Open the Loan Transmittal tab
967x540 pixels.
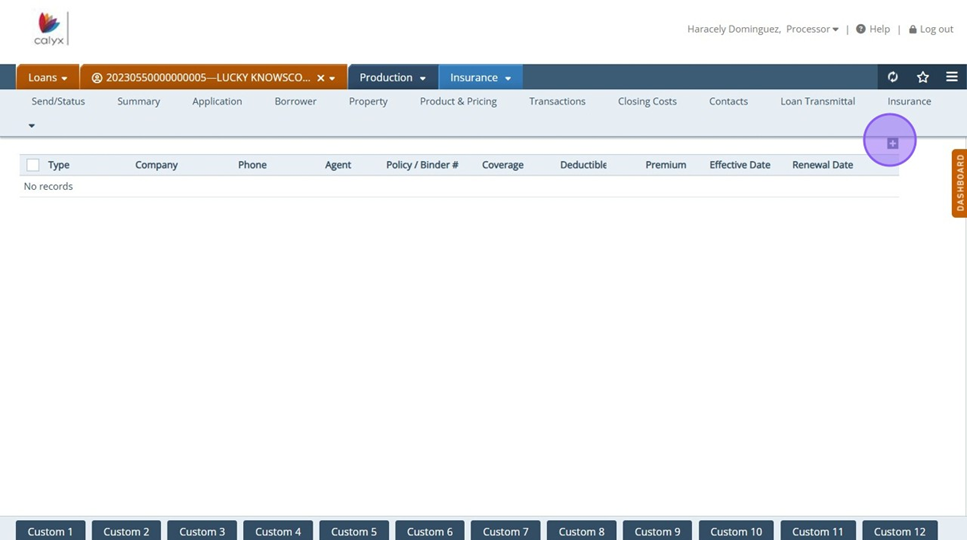coord(817,101)
